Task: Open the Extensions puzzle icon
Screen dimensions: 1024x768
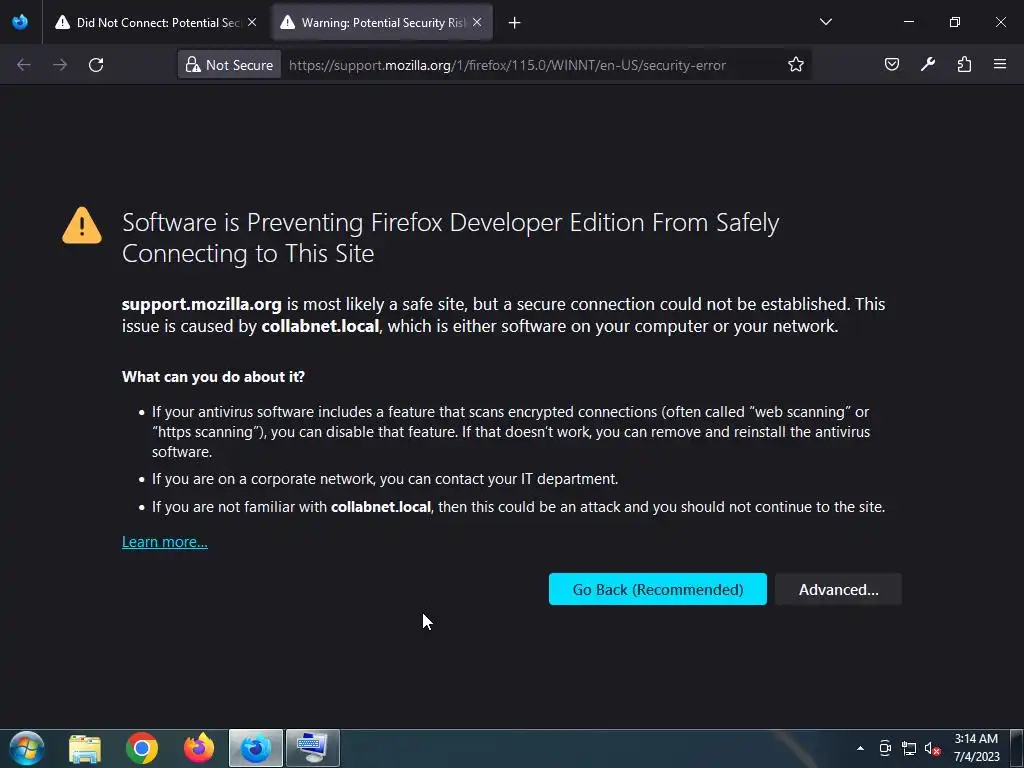Action: click(964, 64)
